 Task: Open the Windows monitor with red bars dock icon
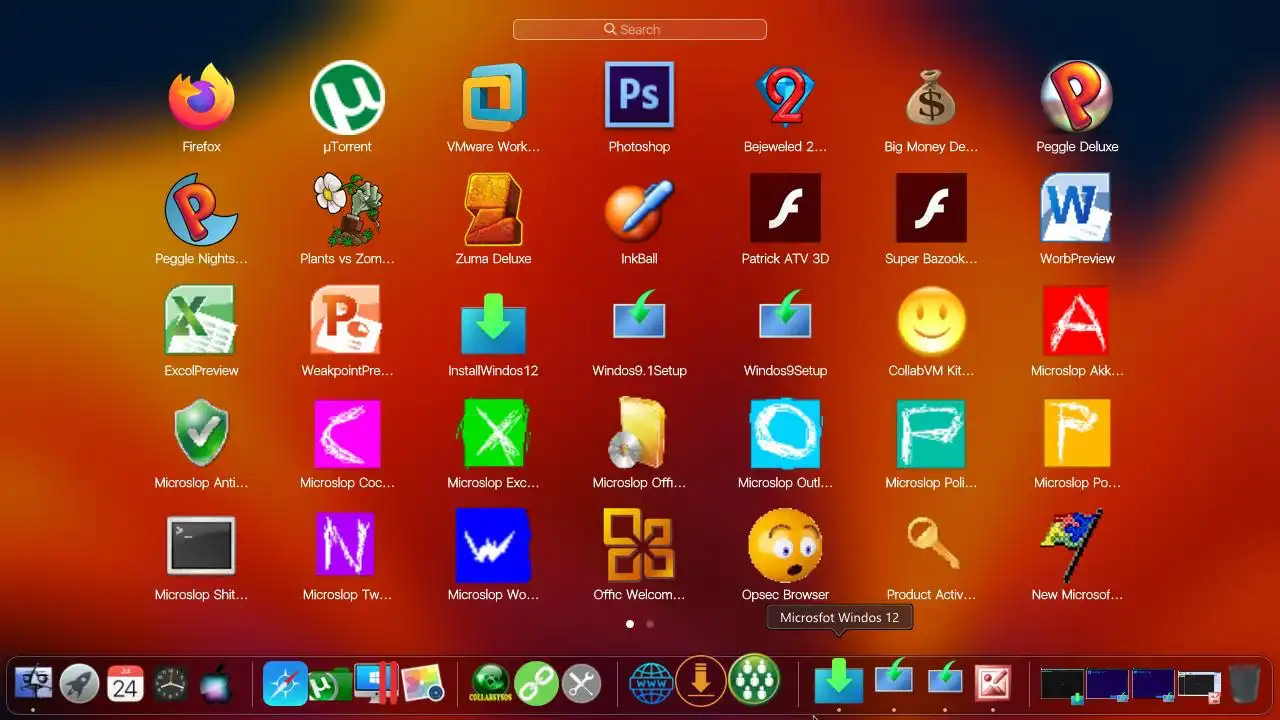[376, 683]
